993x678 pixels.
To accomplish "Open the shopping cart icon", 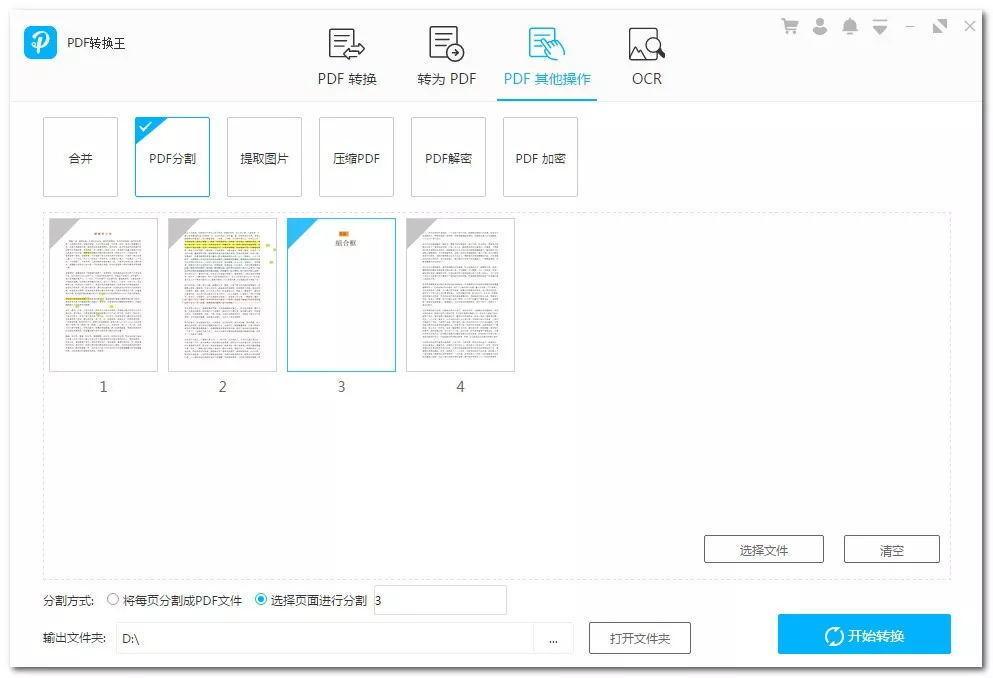I will click(789, 26).
